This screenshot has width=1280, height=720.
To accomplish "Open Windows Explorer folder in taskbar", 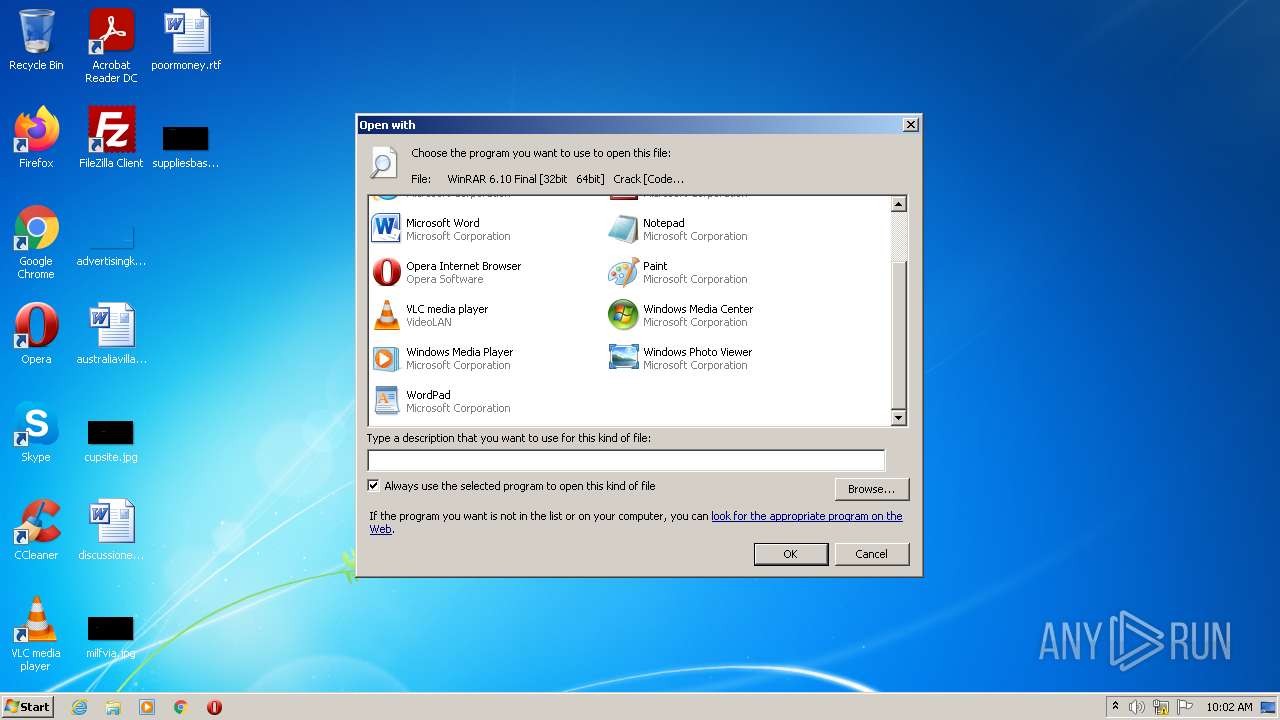I will [113, 707].
